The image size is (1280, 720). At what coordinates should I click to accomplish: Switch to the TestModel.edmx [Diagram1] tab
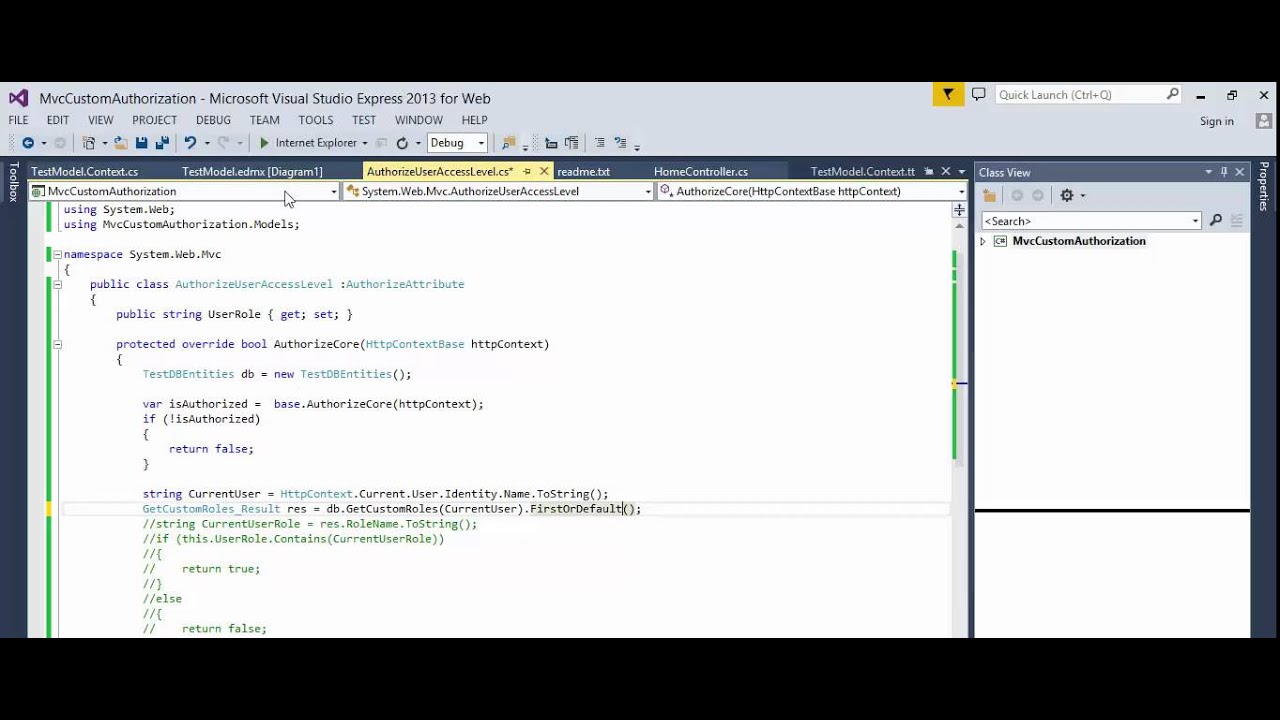pyautogui.click(x=252, y=172)
